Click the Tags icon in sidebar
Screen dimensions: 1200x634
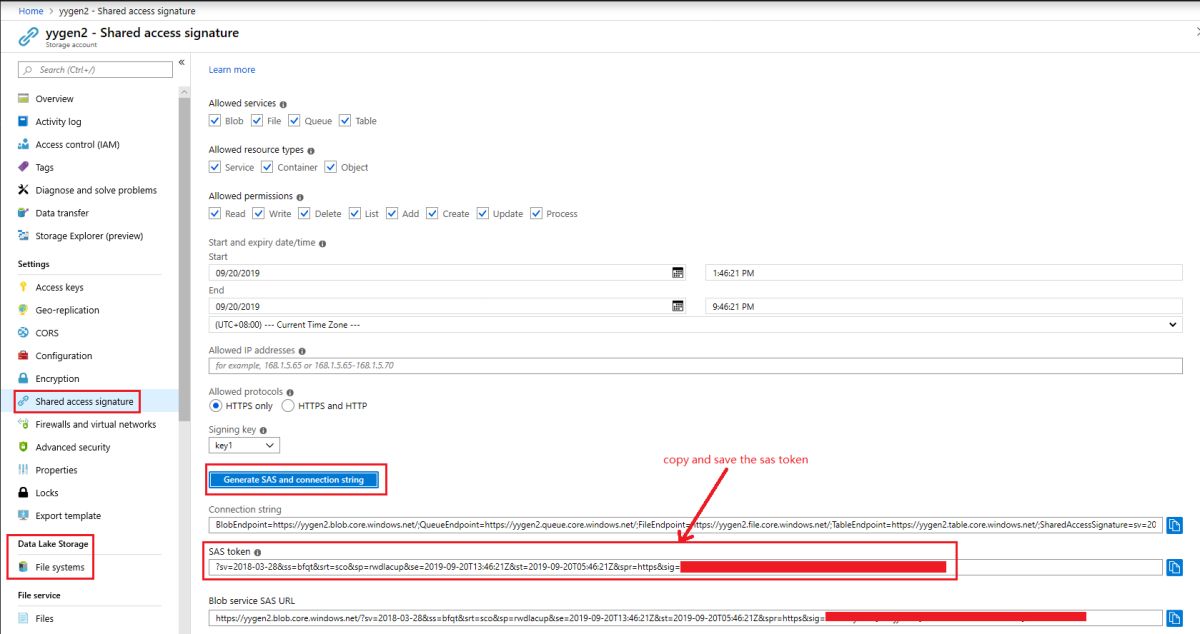coord(23,167)
